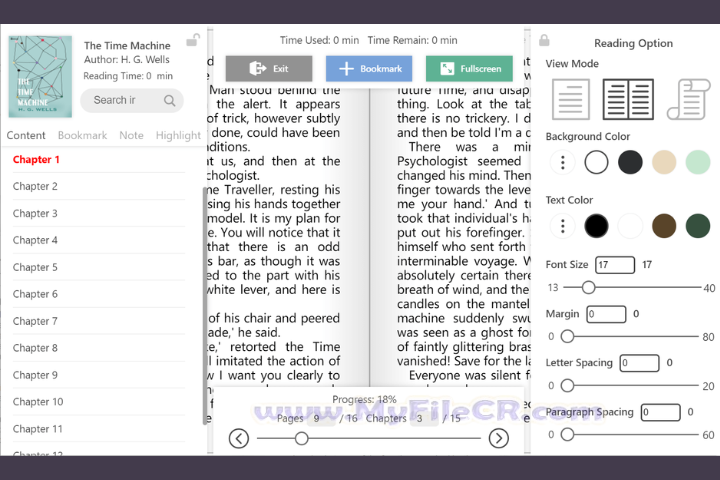Go to previous page arrow

[x=239, y=438]
